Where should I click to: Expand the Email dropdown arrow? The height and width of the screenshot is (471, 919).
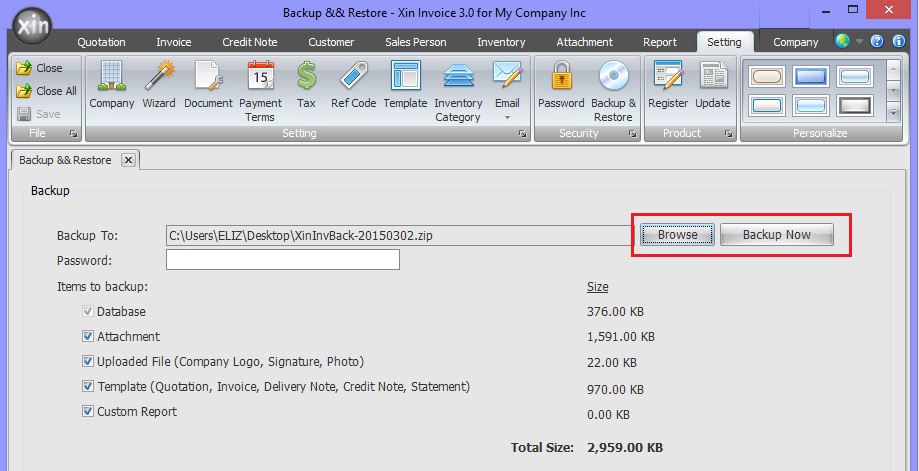coord(507,118)
